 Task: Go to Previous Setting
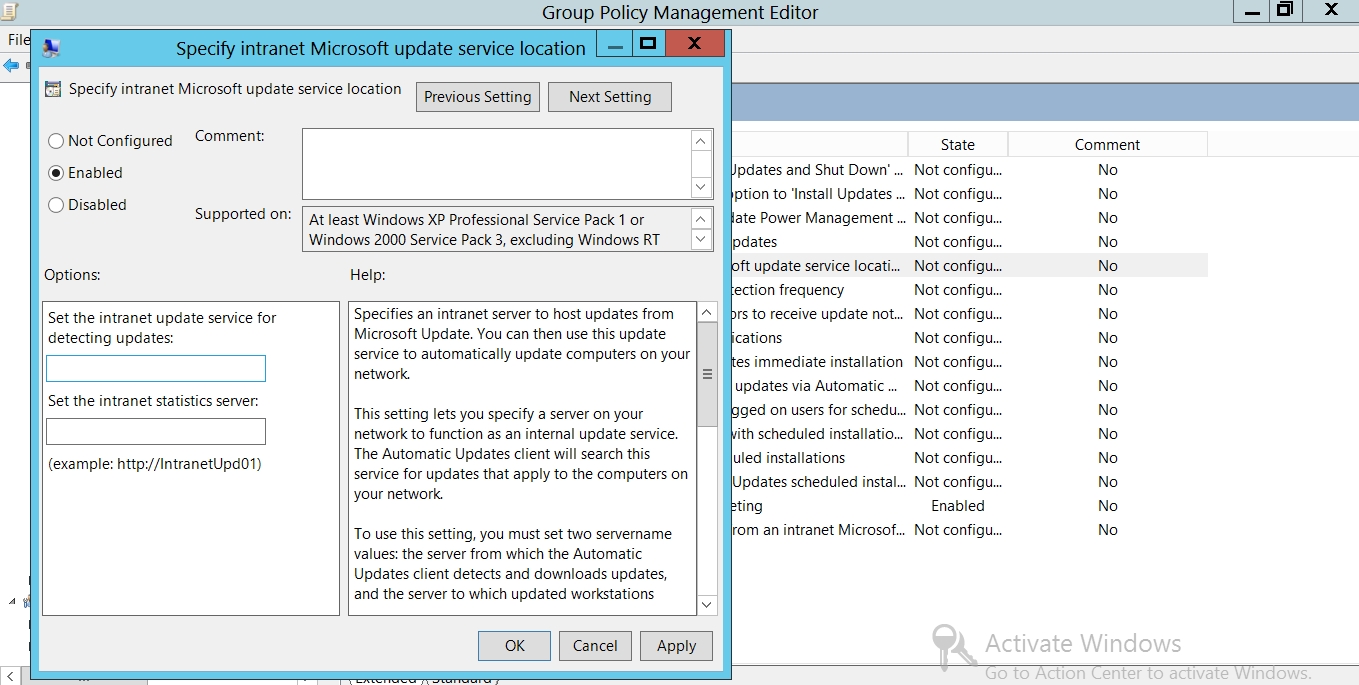477,97
